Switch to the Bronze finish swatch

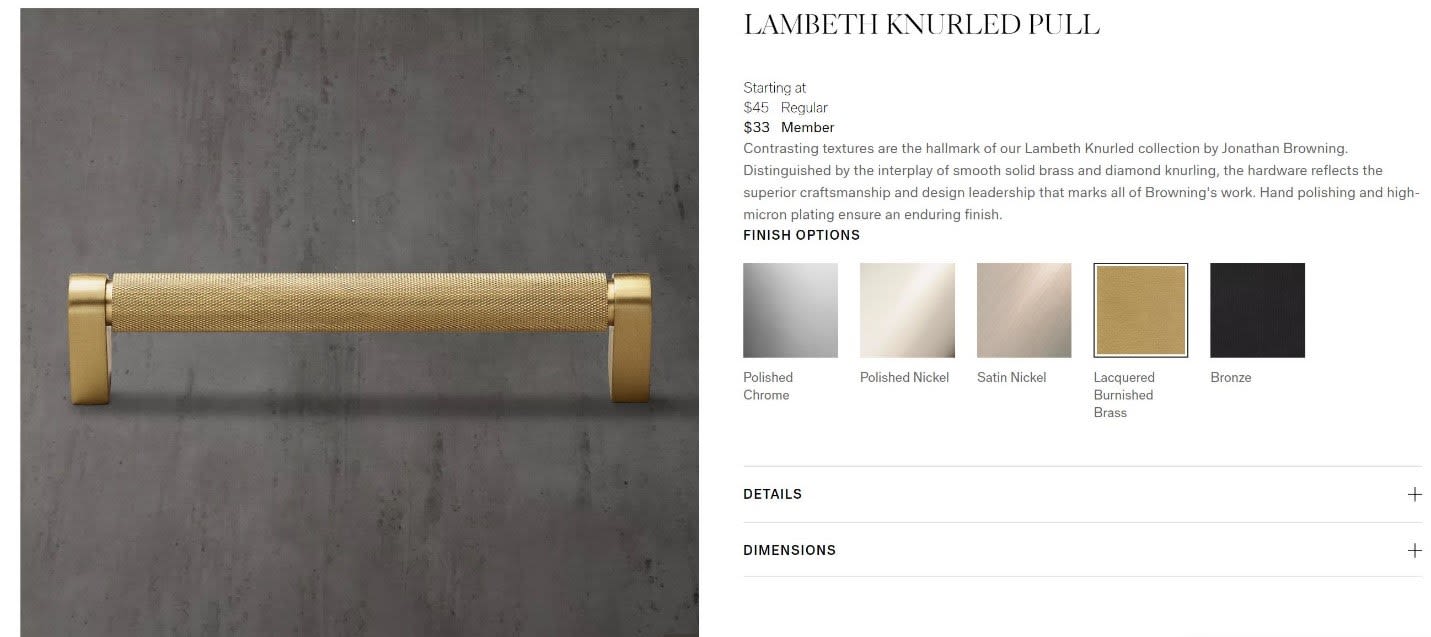click(1257, 310)
